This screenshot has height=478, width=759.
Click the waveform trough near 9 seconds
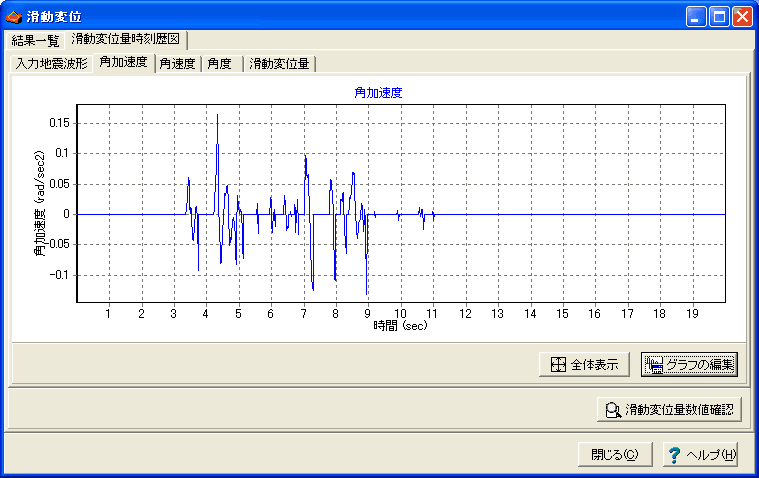(x=366, y=293)
